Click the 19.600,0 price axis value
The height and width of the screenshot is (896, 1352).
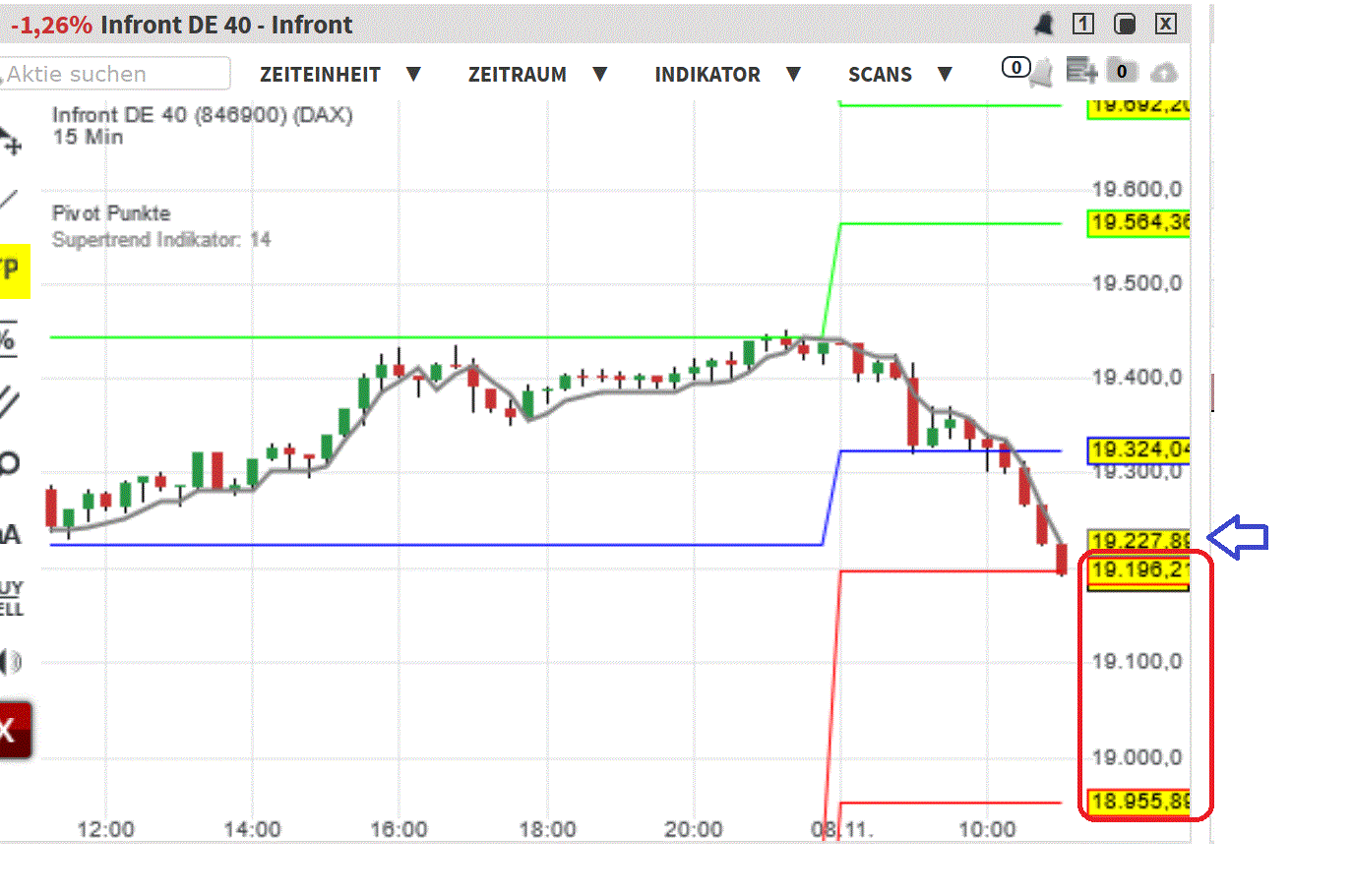[x=1137, y=190]
